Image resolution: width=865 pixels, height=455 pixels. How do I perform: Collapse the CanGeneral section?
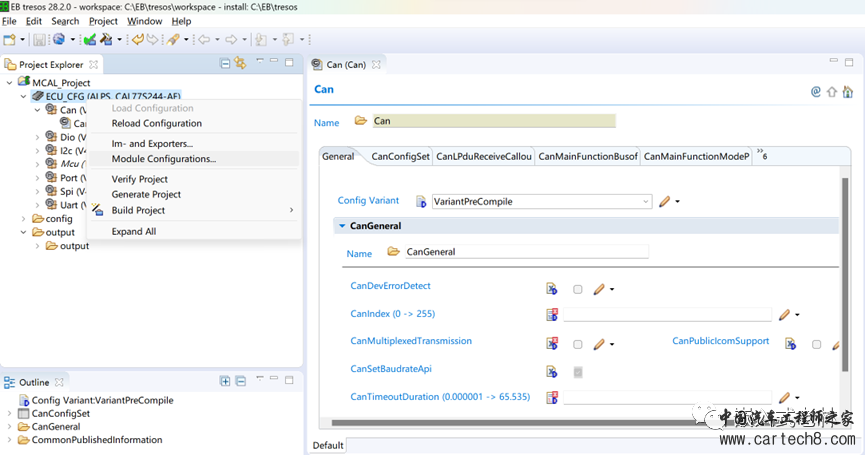coord(342,226)
